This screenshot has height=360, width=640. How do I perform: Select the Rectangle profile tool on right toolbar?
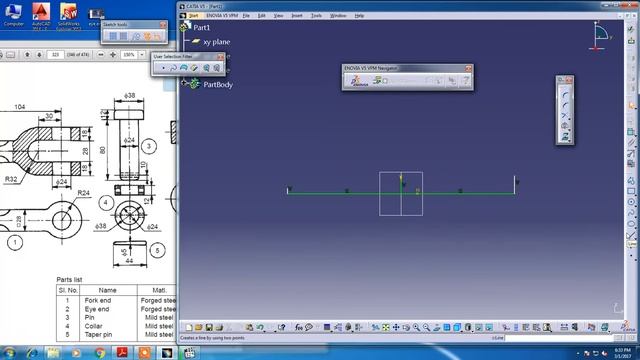point(631,191)
